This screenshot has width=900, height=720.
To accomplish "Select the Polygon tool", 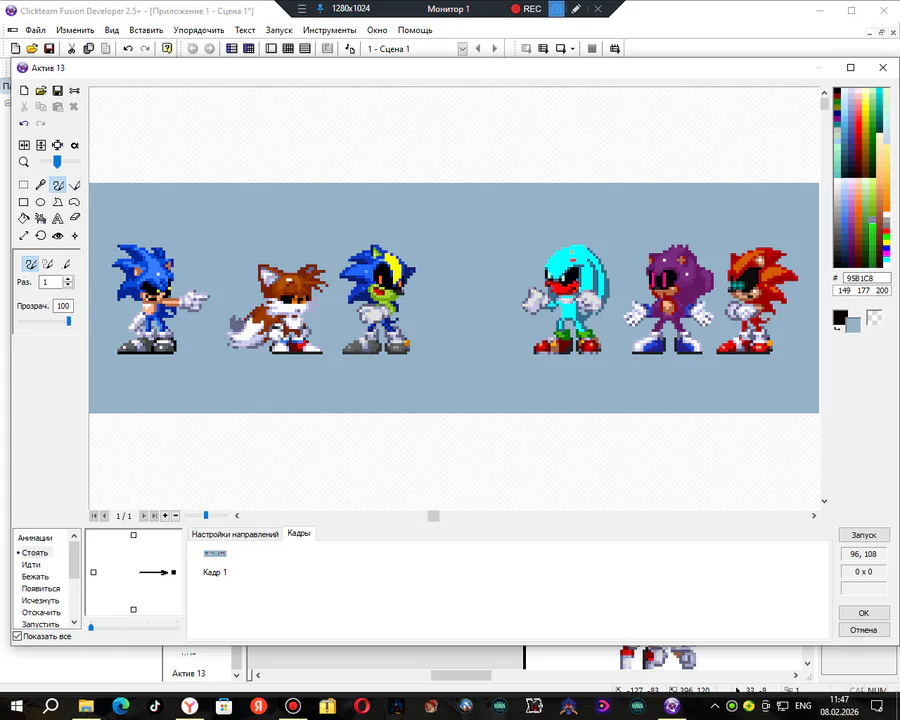I will pos(57,202).
